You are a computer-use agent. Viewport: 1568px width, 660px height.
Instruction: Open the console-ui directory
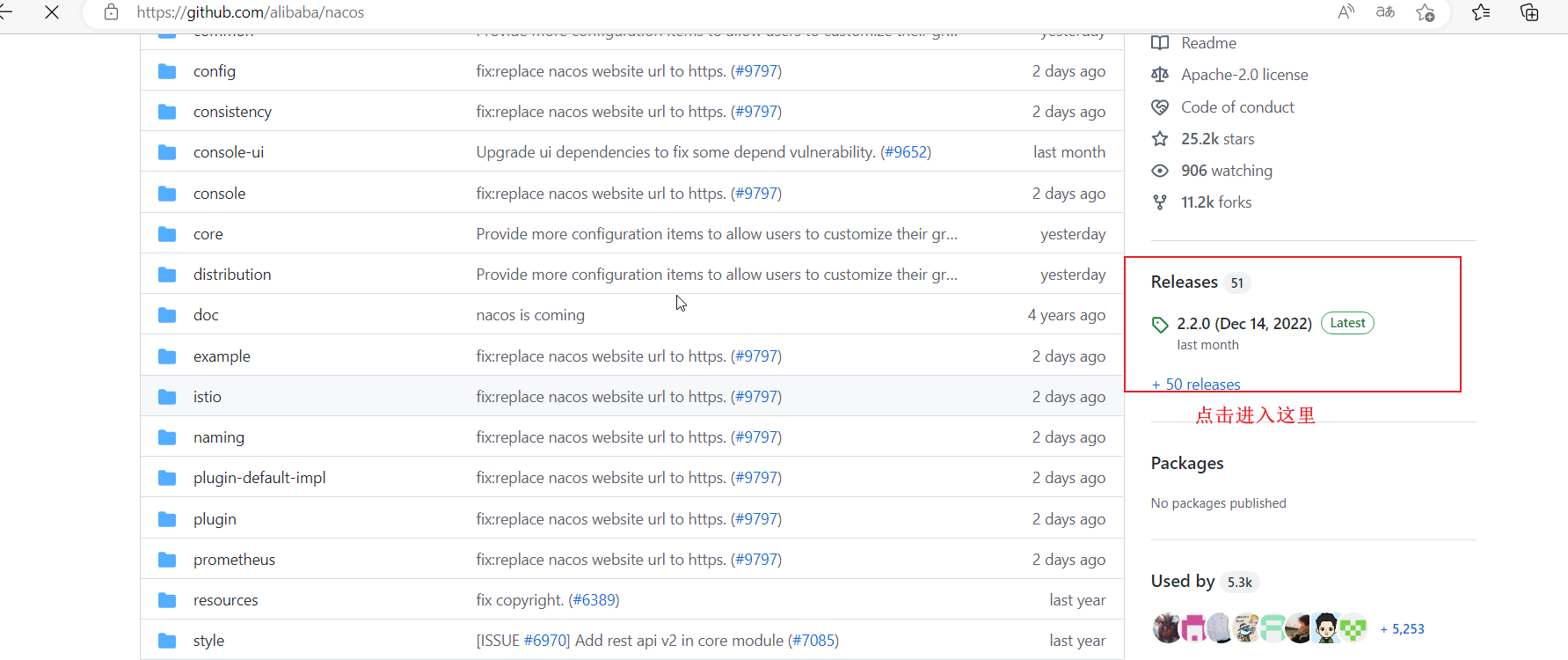229,152
